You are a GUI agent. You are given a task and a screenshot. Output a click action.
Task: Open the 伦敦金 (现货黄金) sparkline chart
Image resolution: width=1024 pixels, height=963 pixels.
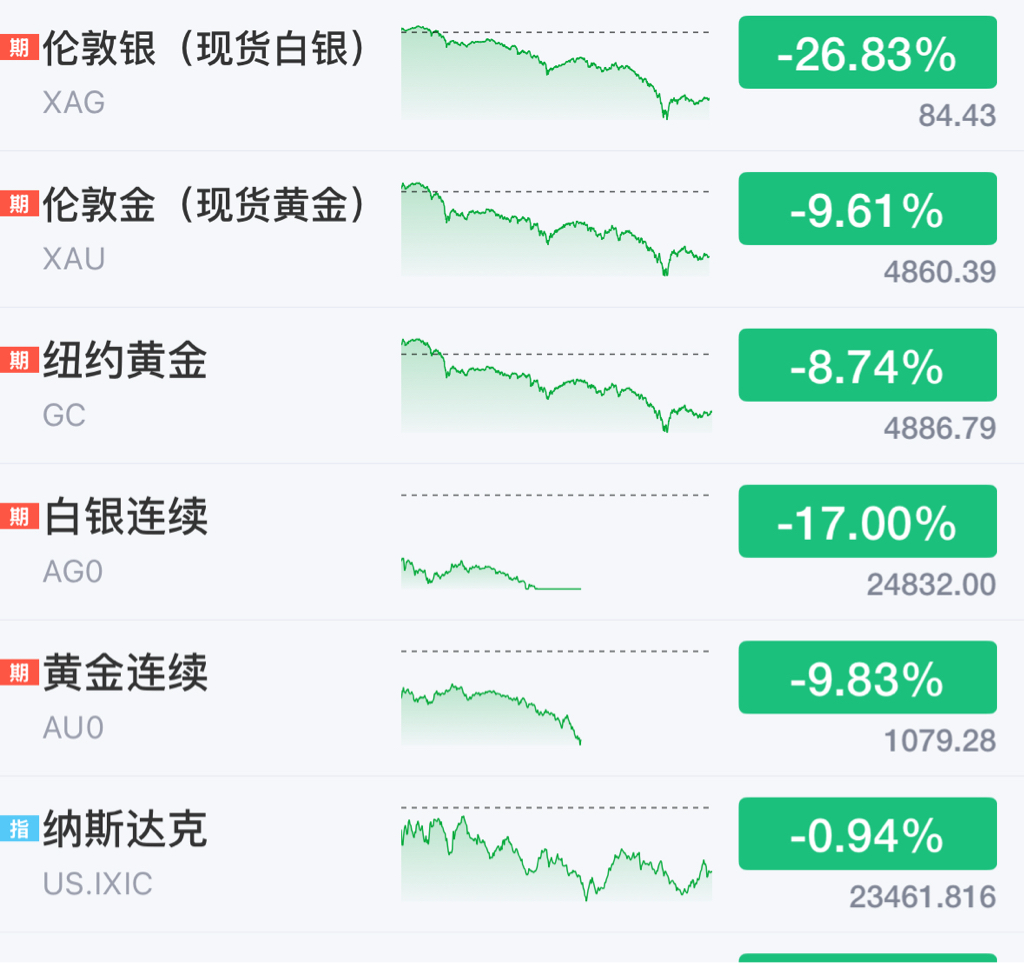click(x=556, y=229)
